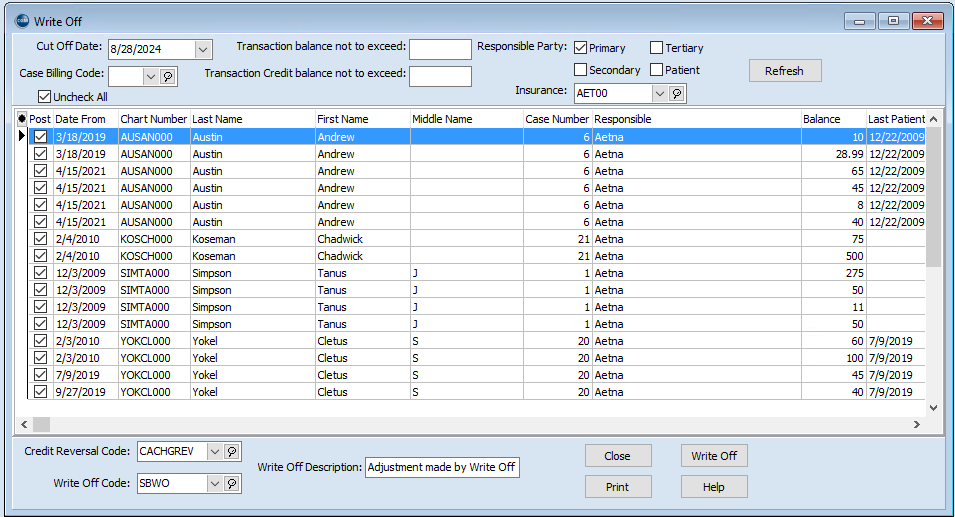The width and height of the screenshot is (955, 517).
Task: Click Yokel cell in the 7/9/2019 Date From row
Action: 253,375
